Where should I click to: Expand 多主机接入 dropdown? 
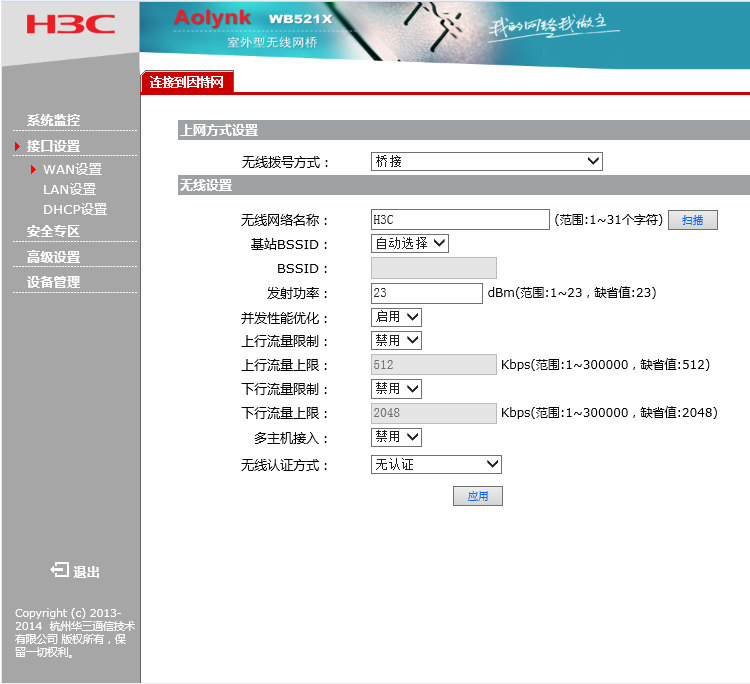(396, 437)
